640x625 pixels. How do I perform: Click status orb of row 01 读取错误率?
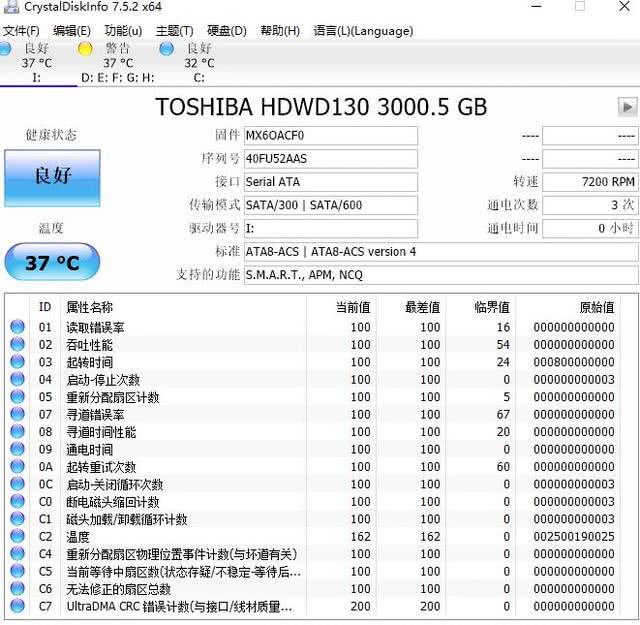[17, 327]
